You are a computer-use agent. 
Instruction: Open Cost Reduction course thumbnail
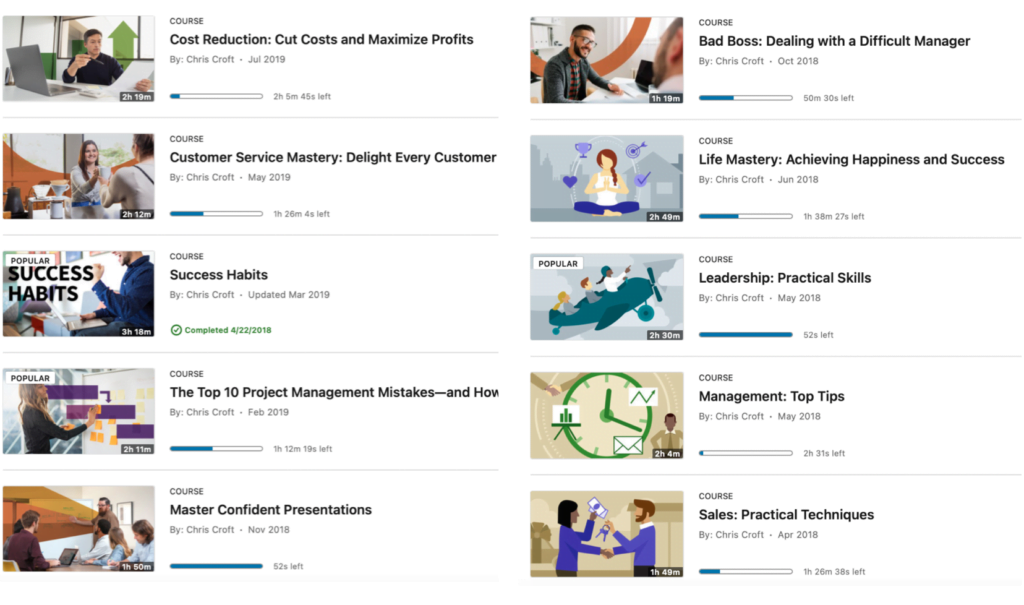coord(78,58)
